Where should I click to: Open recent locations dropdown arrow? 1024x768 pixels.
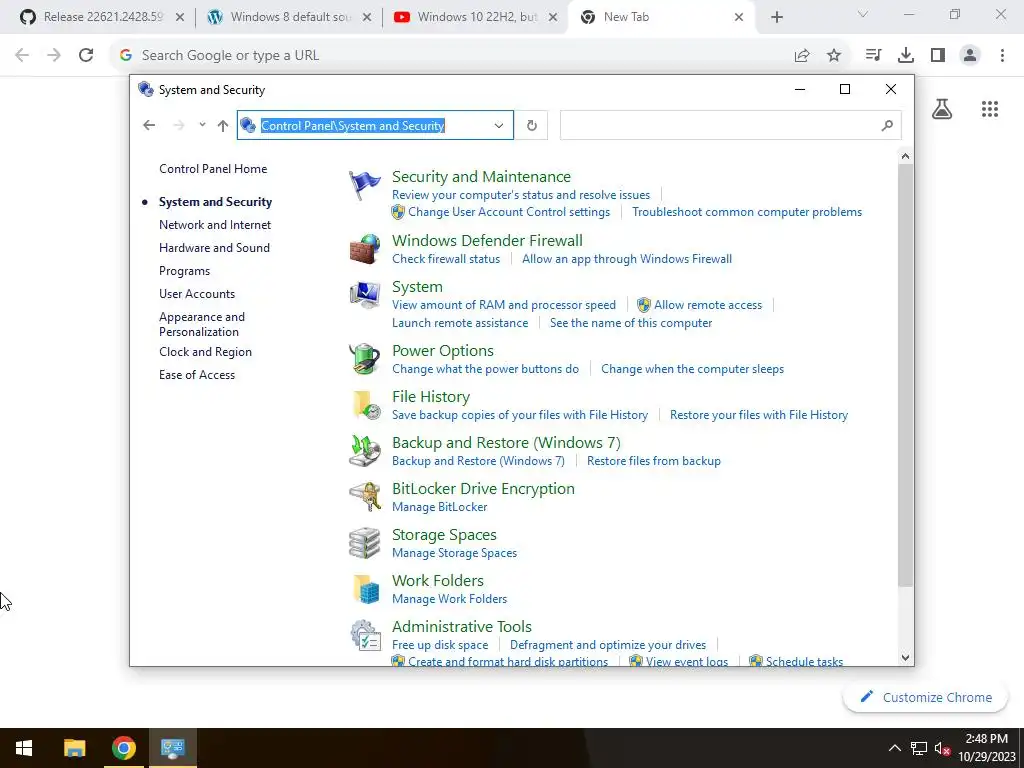202,125
